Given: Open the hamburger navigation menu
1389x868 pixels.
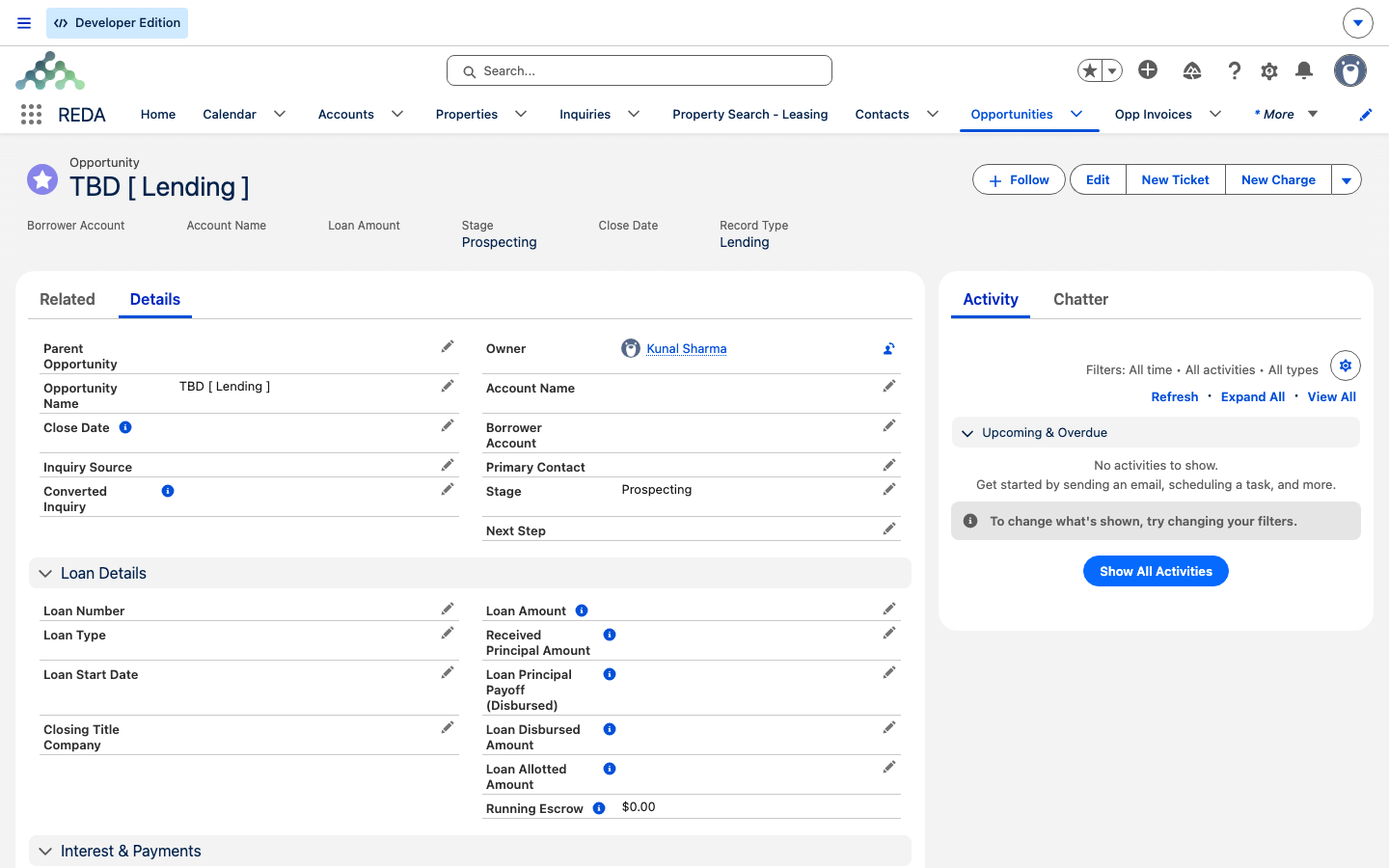Looking at the screenshot, I should [24, 23].
